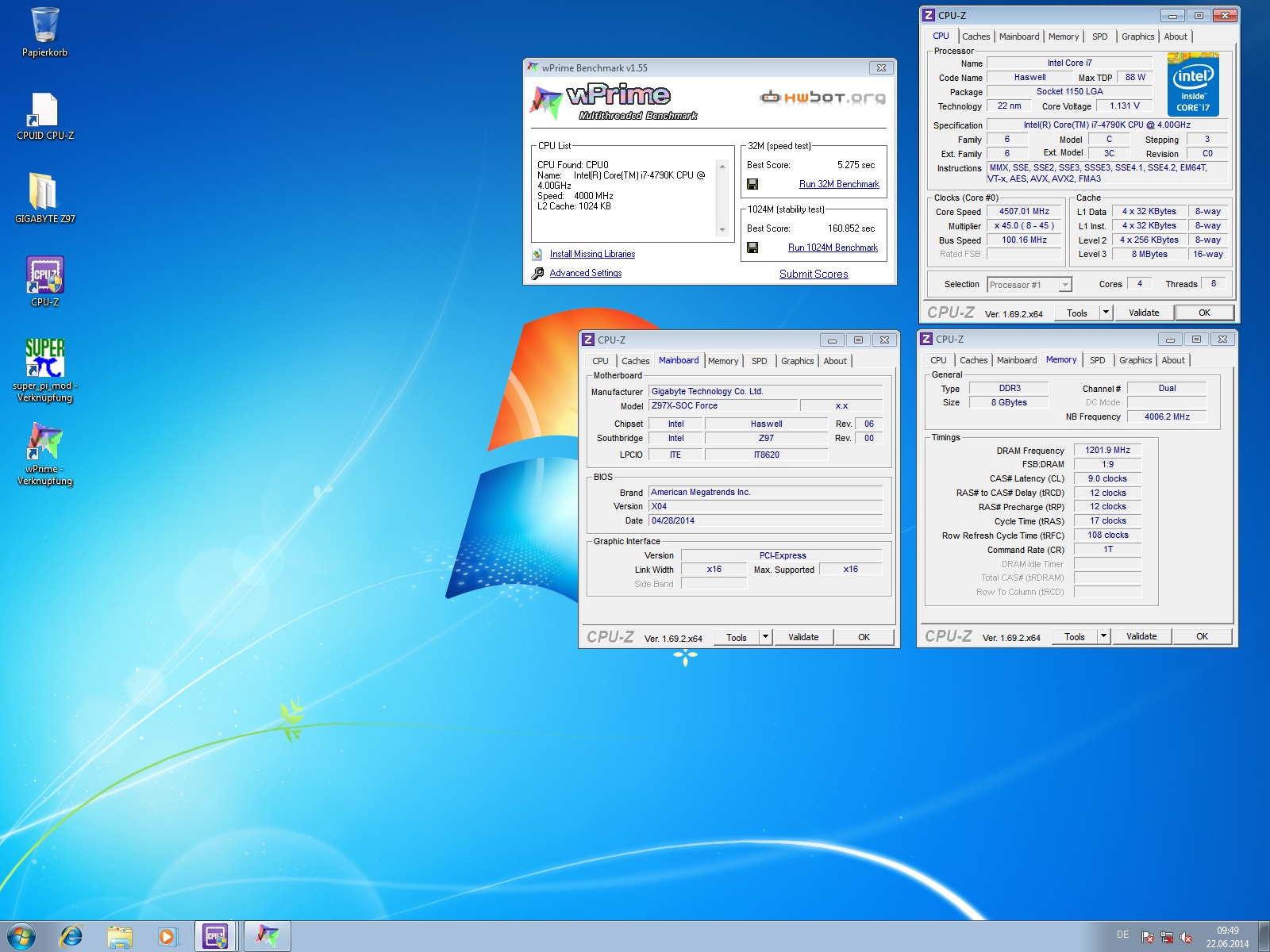This screenshot has height=952, width=1270.
Task: Switch to CPU tab in Memory CPU-Z window
Action: click(938, 360)
